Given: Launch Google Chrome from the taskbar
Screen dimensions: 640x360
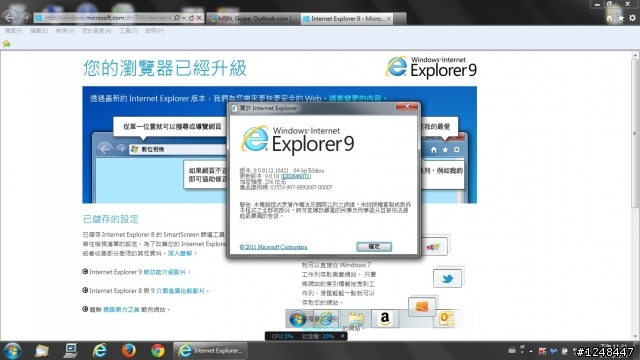Looking at the screenshot, I should [x=158, y=351].
